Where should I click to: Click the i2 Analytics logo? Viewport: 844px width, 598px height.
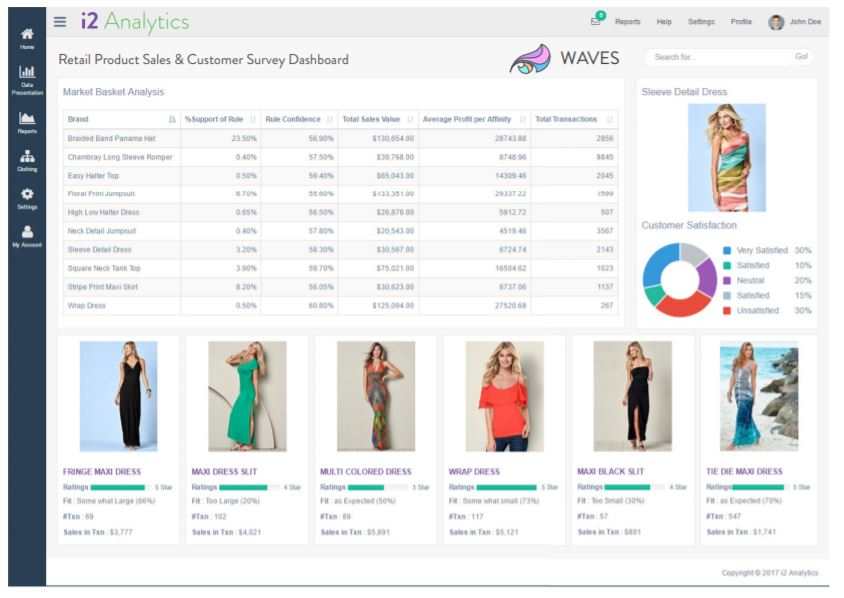coord(135,22)
